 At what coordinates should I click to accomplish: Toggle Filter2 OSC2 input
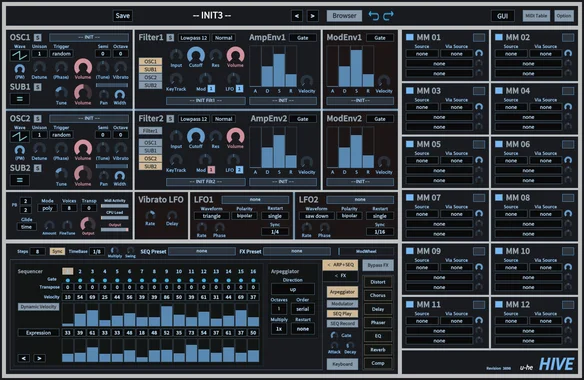coord(150,158)
